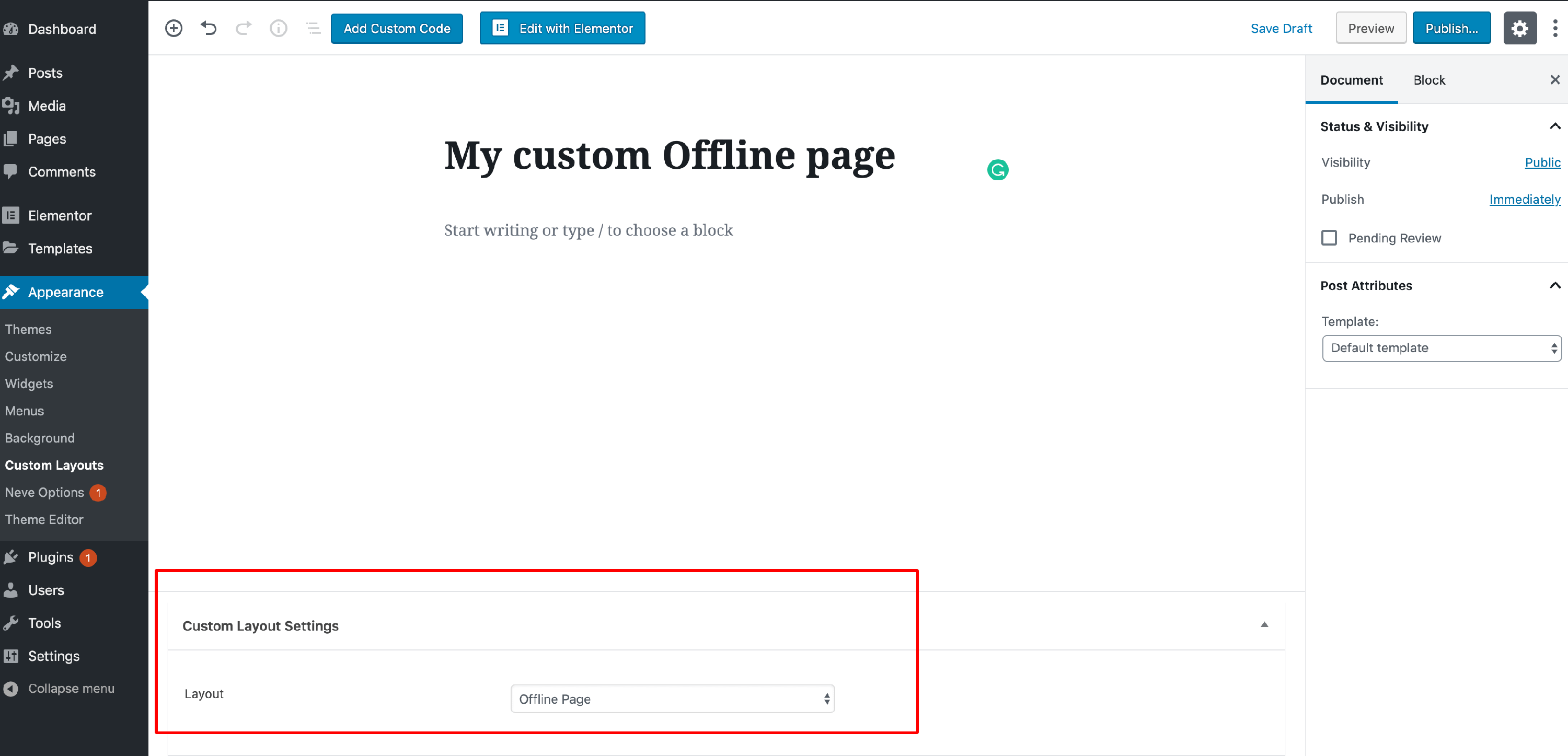
Task: Collapse the Status & Visibility section
Action: (x=1554, y=126)
